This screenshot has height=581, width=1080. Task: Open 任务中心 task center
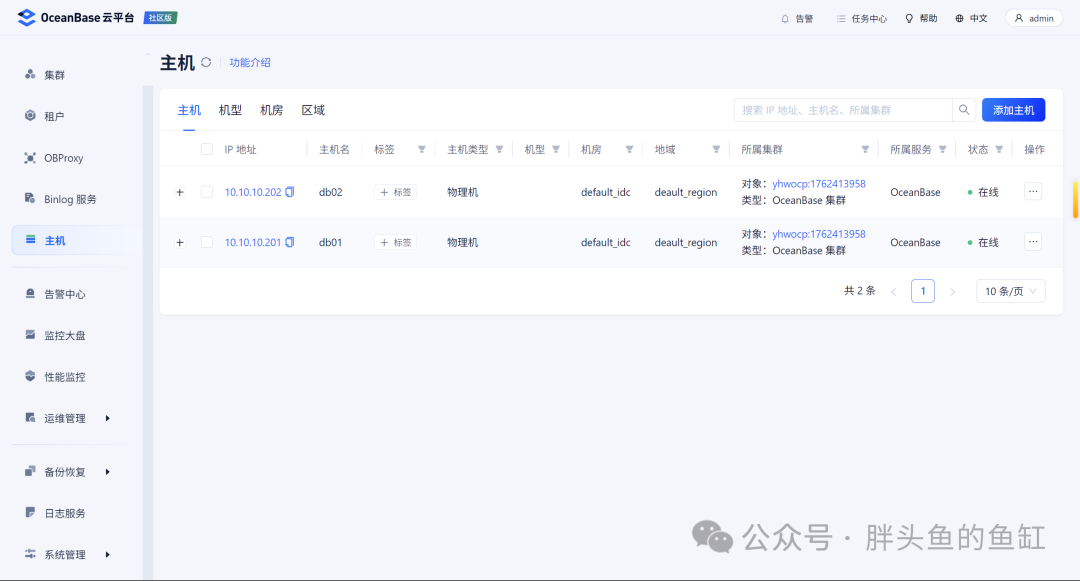tap(862, 19)
